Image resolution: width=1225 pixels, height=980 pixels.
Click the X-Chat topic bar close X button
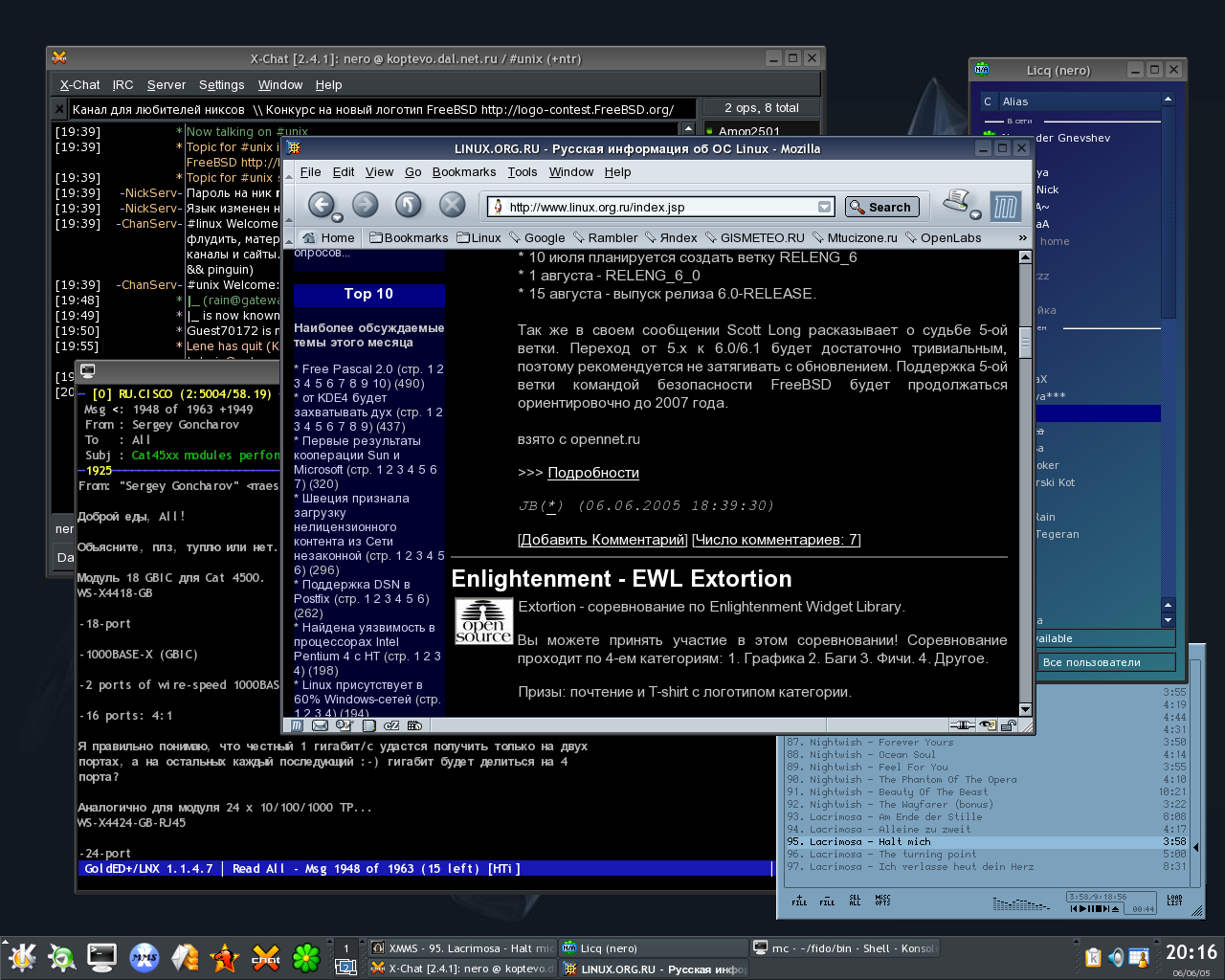click(59, 109)
